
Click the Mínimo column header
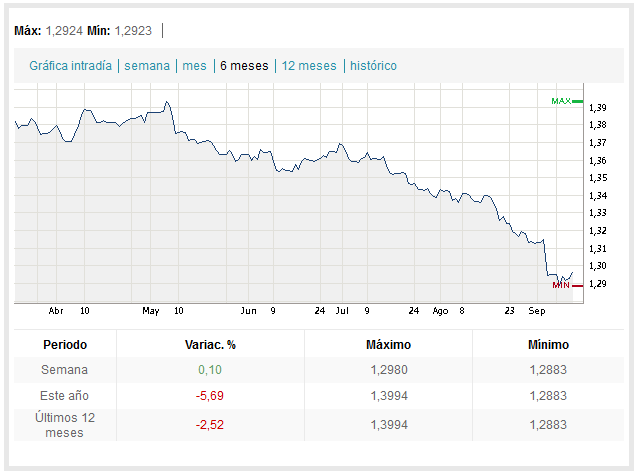click(548, 344)
